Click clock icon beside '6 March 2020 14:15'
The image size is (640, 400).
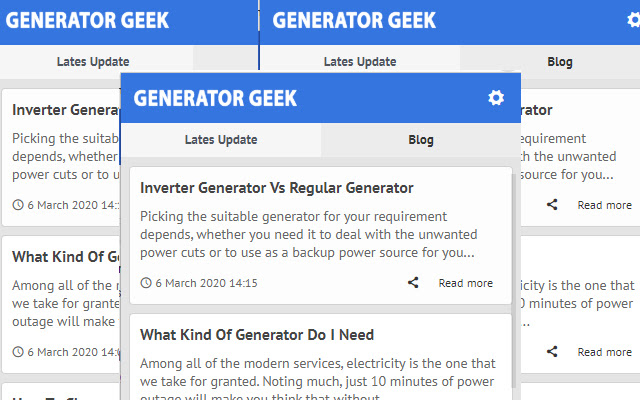click(x=146, y=283)
